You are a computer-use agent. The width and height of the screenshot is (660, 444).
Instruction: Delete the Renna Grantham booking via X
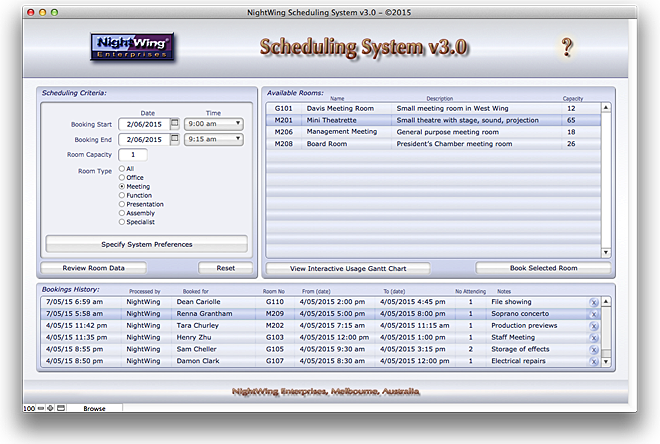(593, 314)
